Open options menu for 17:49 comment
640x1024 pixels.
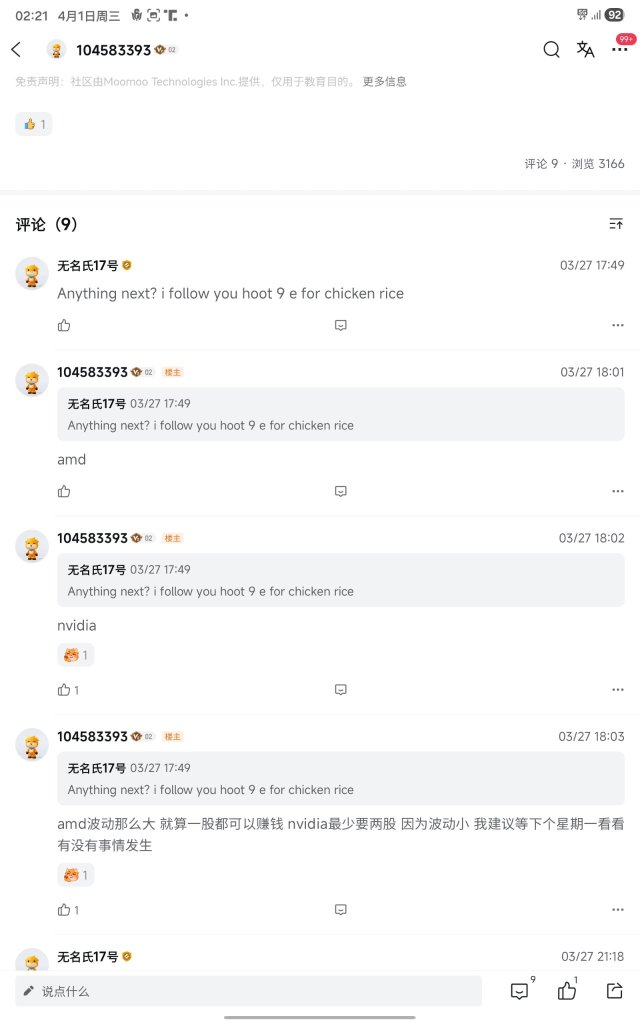point(618,325)
